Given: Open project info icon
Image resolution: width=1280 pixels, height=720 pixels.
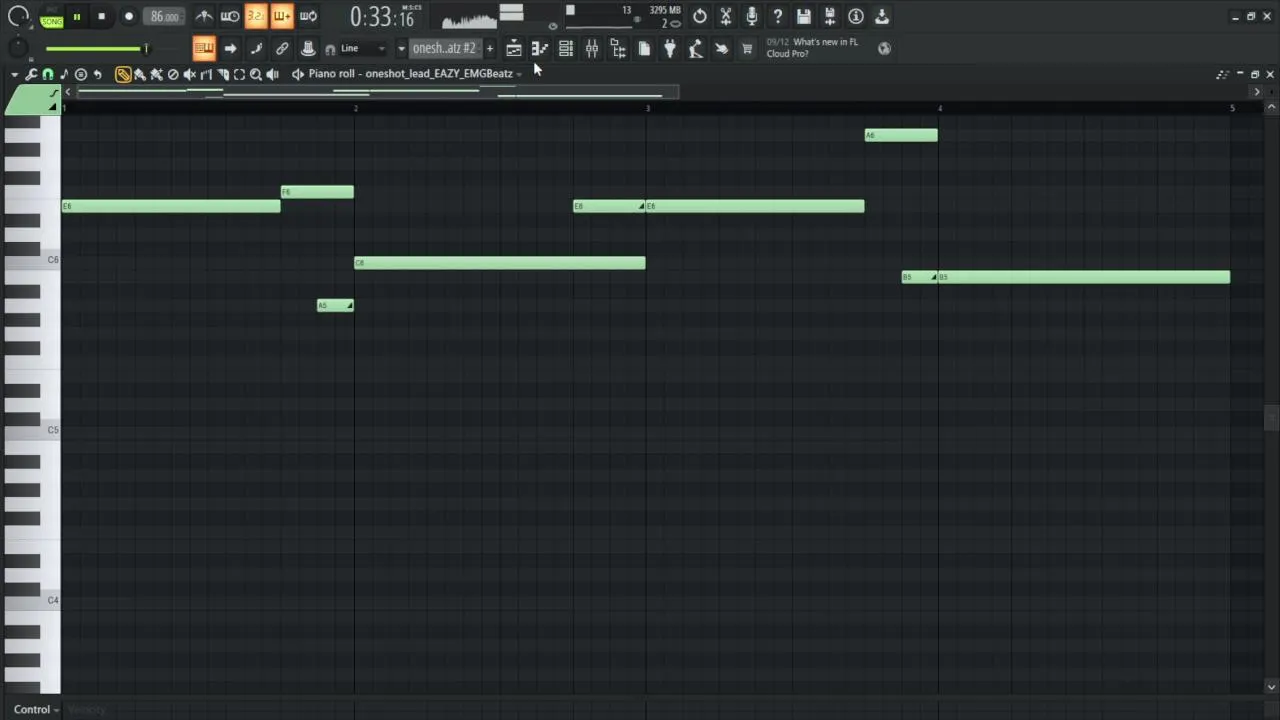Looking at the screenshot, I should [x=855, y=16].
